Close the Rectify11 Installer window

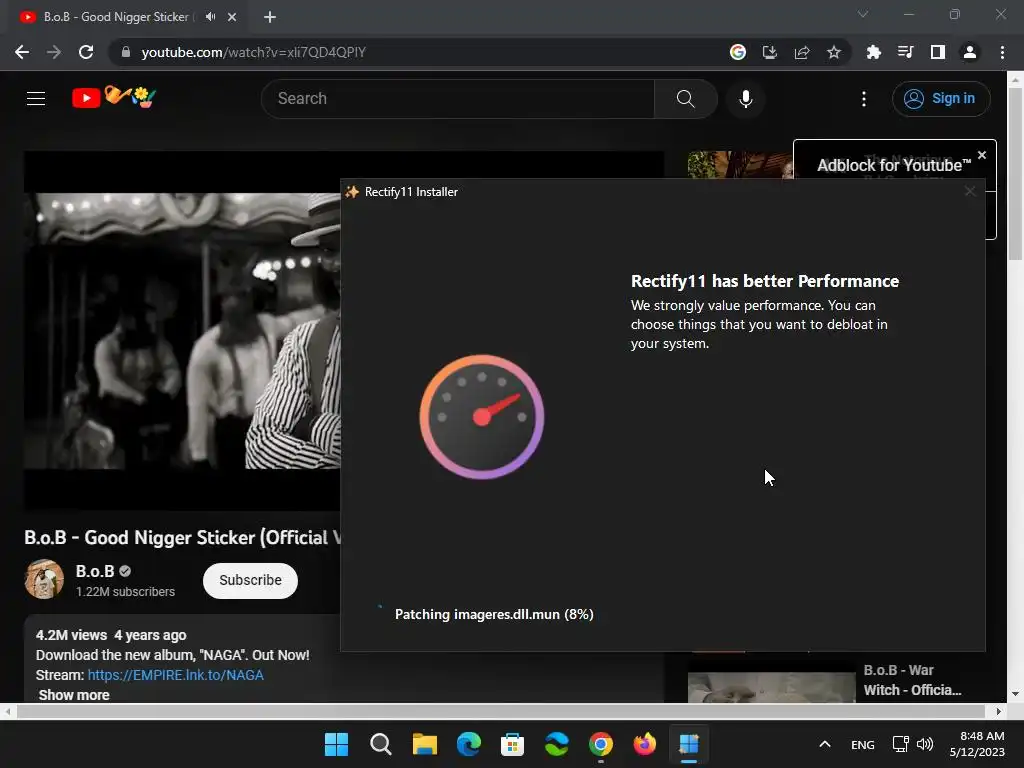[970, 191]
